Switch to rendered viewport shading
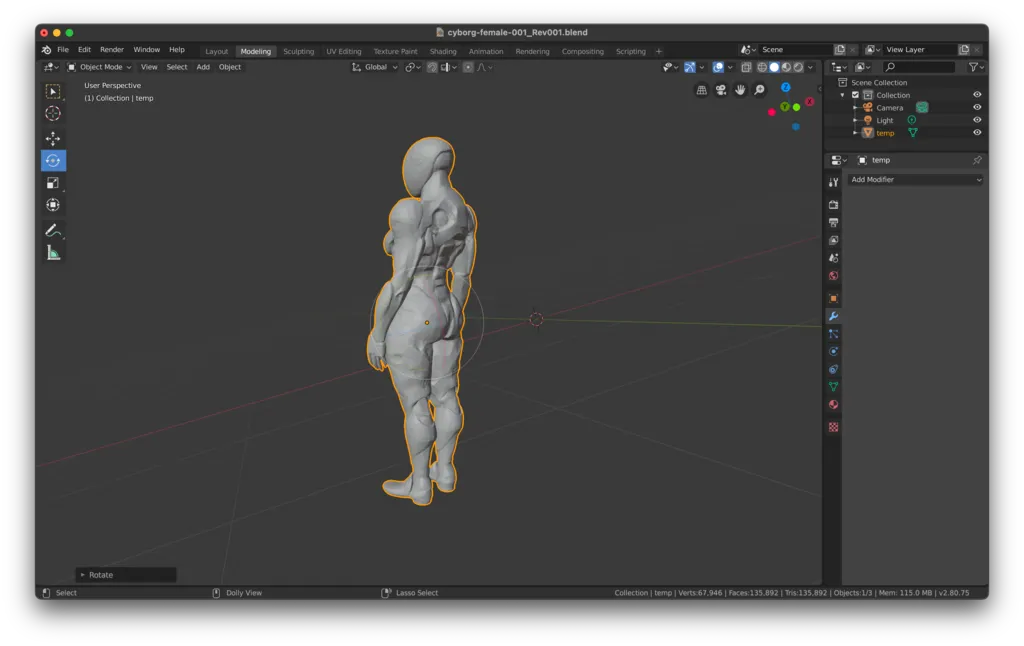The height and width of the screenshot is (646, 1024). (x=798, y=67)
